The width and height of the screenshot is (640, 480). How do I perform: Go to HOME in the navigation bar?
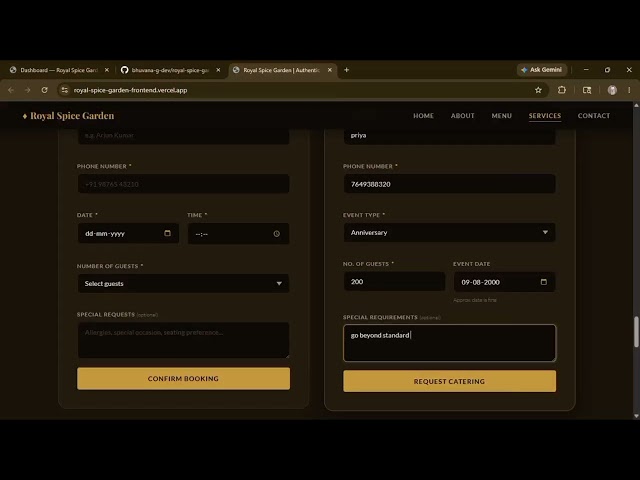point(423,116)
